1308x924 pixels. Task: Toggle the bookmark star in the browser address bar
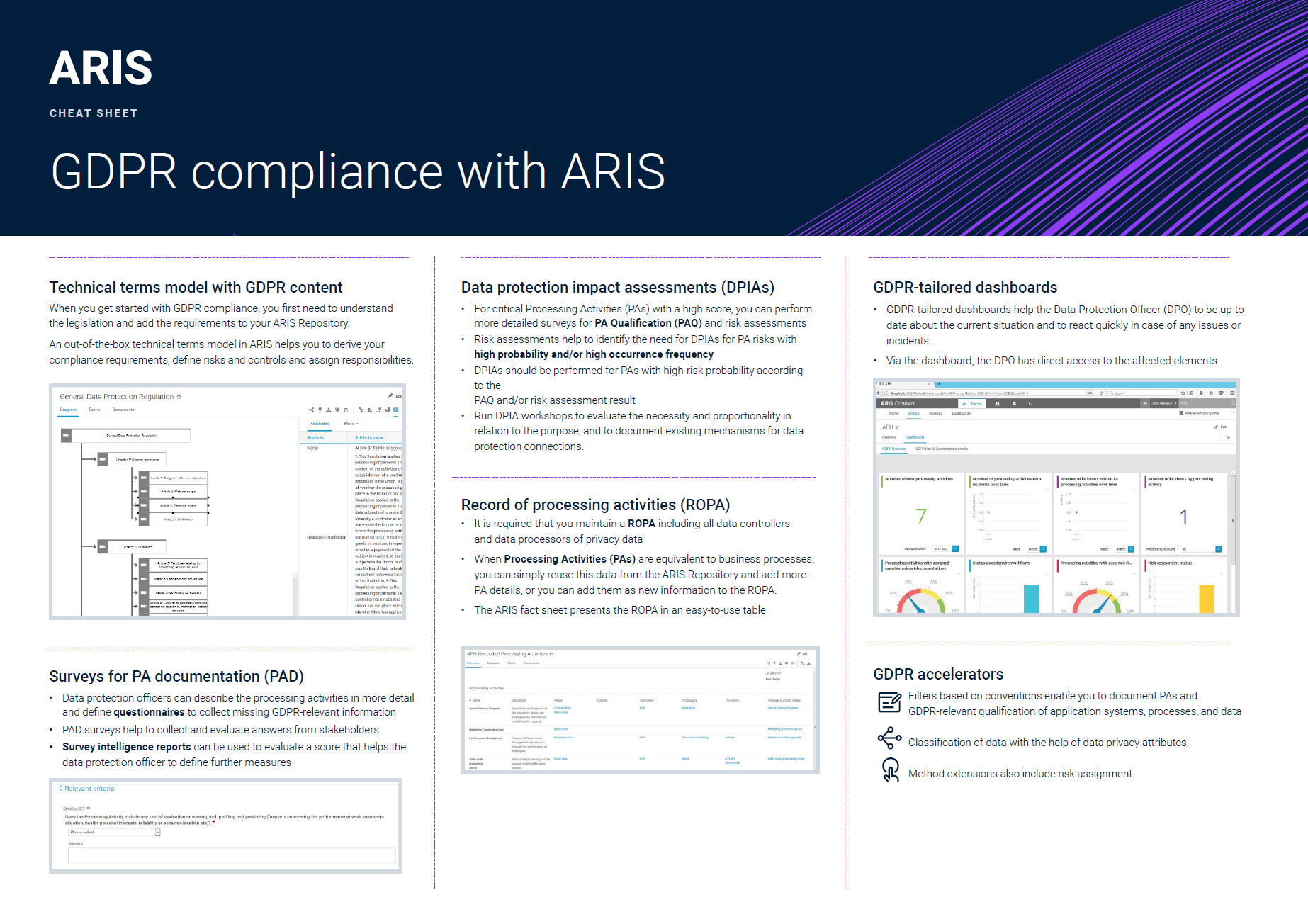point(1183,393)
